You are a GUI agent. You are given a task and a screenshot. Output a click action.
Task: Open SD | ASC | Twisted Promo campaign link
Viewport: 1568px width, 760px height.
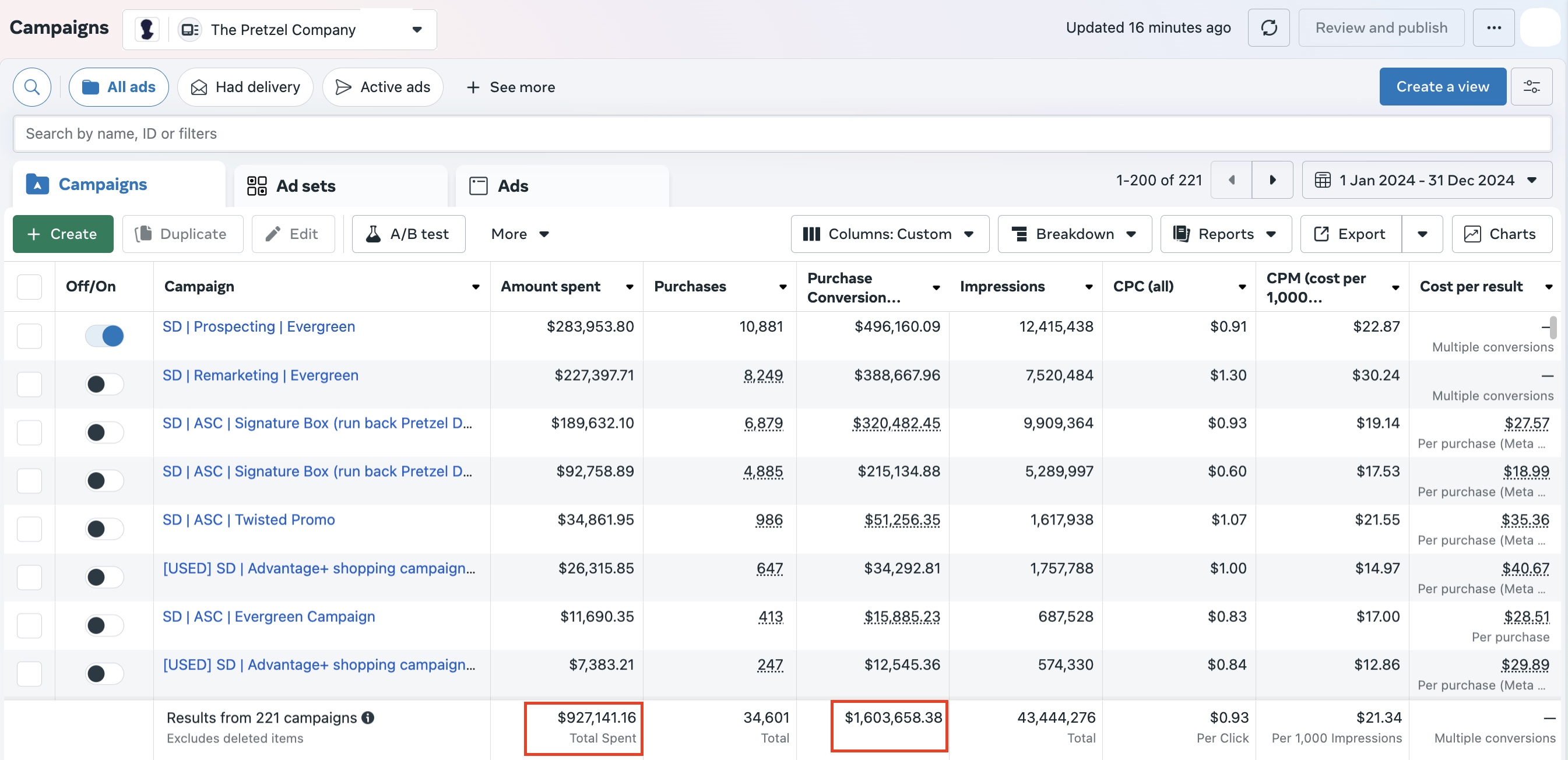coord(248,520)
